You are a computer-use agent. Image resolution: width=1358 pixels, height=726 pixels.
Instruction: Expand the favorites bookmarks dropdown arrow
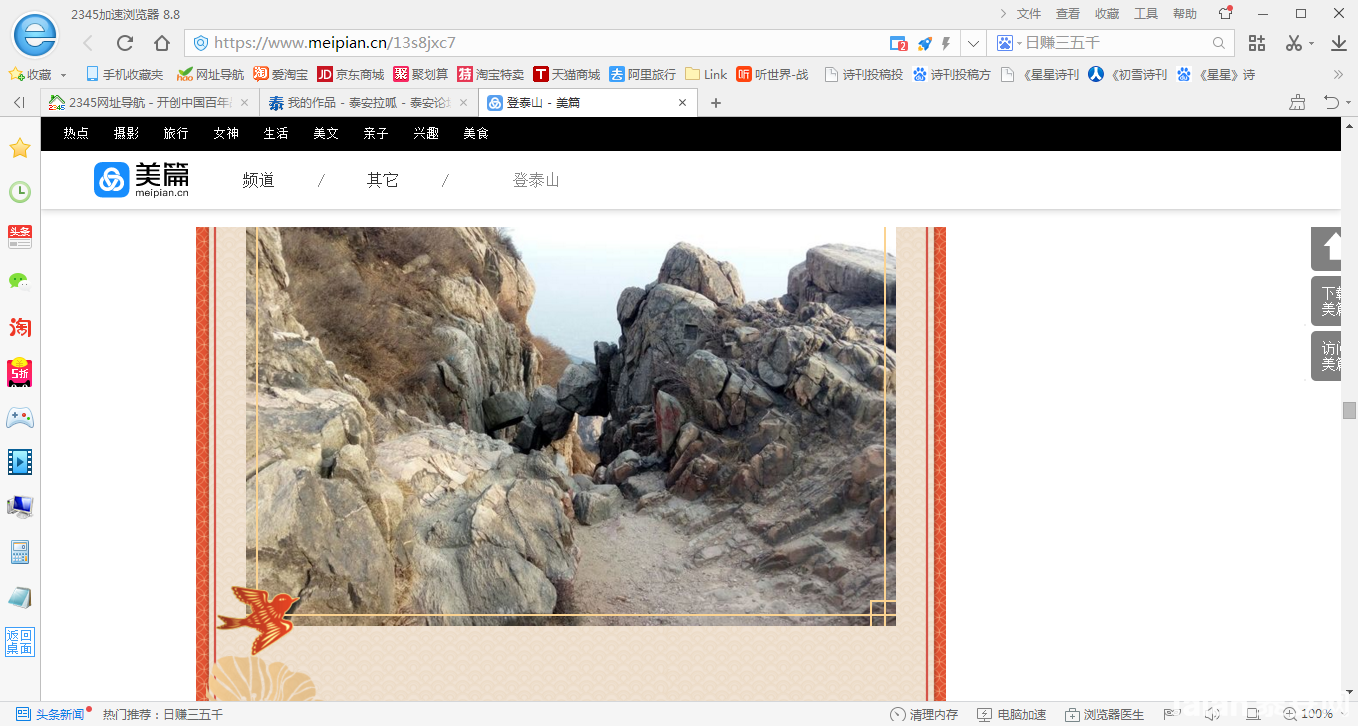[63, 75]
